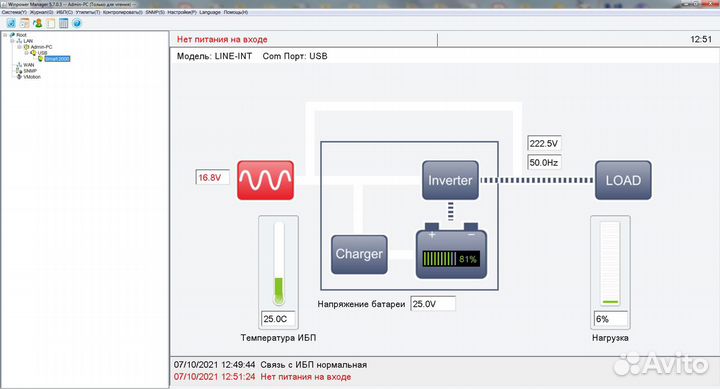Click the 12:51 clock display
The width and height of the screenshot is (720, 389).
(x=701, y=39)
